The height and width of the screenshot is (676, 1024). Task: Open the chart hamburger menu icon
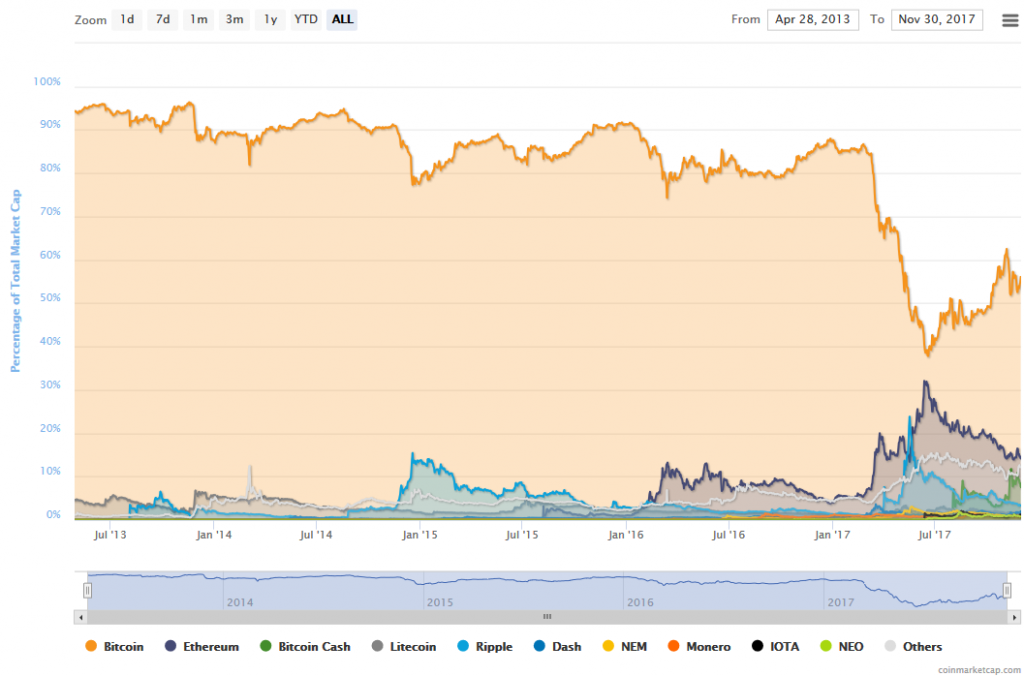1010,20
